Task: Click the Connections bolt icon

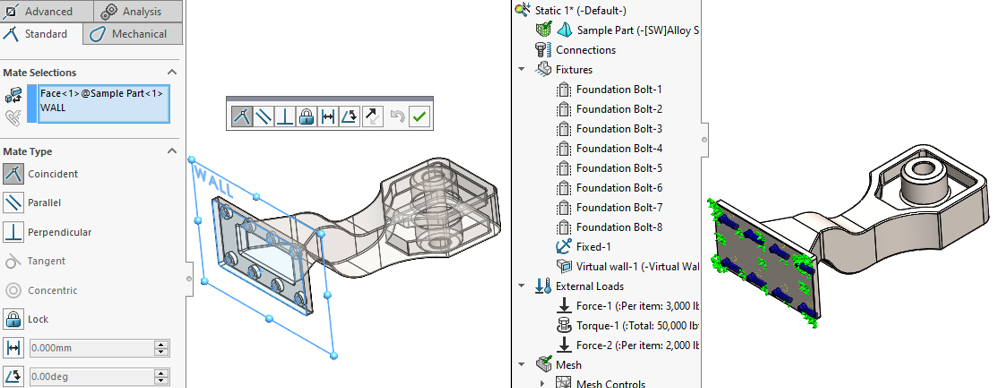Action: 543,50
